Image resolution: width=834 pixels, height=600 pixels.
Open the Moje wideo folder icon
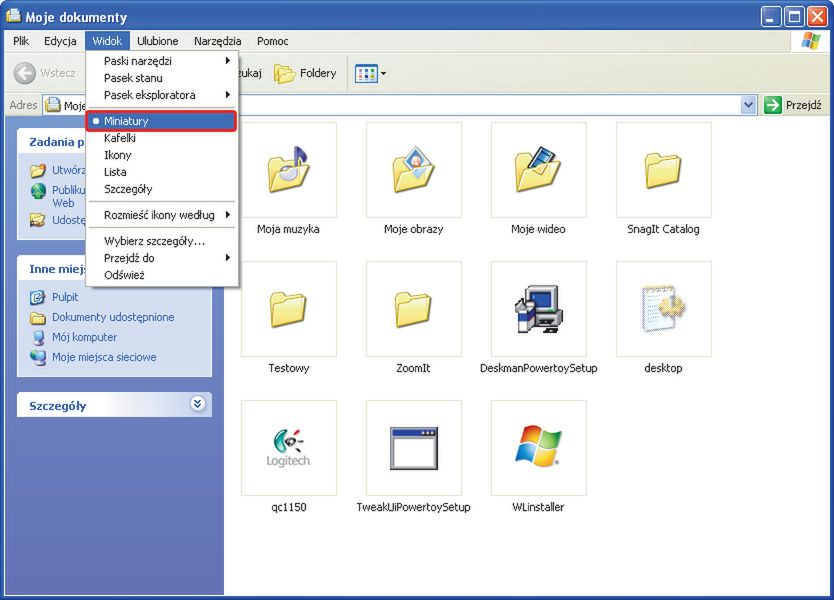538,170
